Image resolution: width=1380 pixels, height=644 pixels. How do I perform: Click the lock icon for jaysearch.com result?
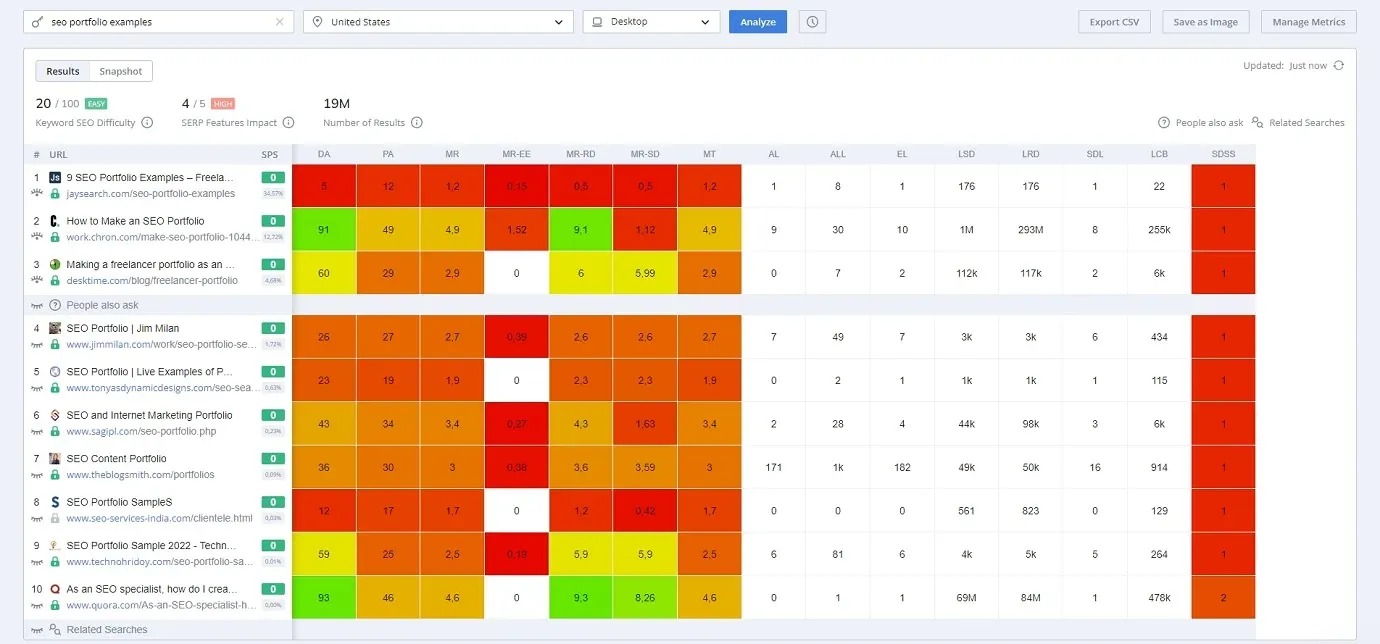point(56,194)
